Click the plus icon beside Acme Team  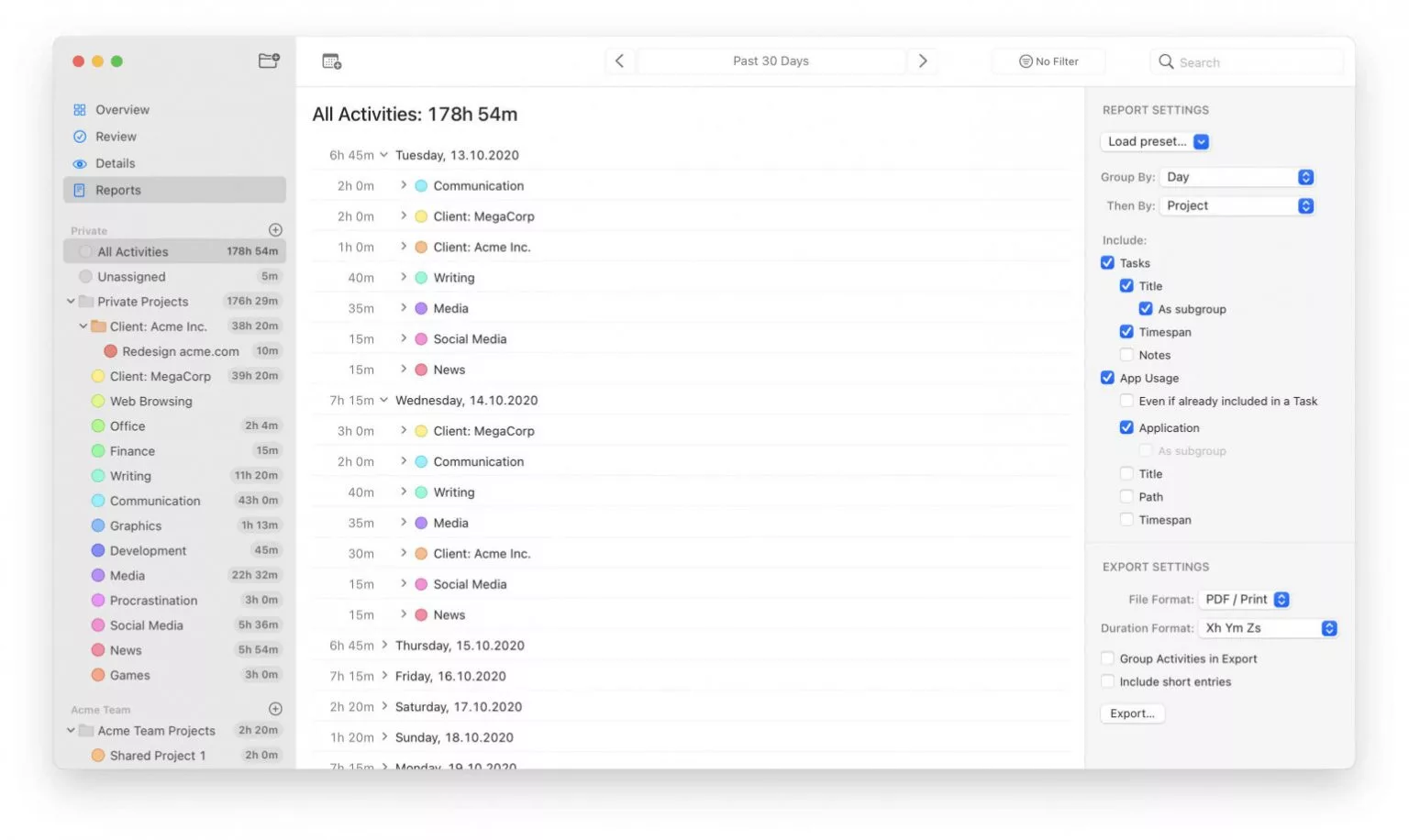(275, 709)
